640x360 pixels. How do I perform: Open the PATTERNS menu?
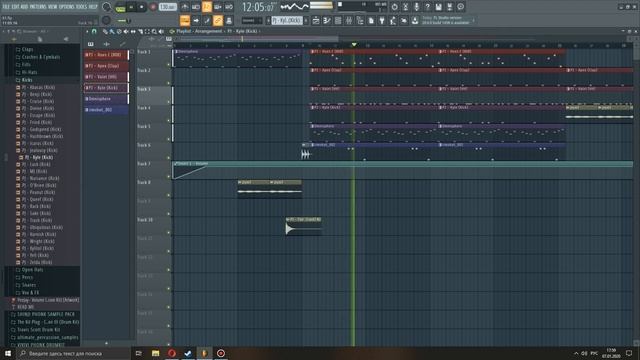[x=38, y=7]
